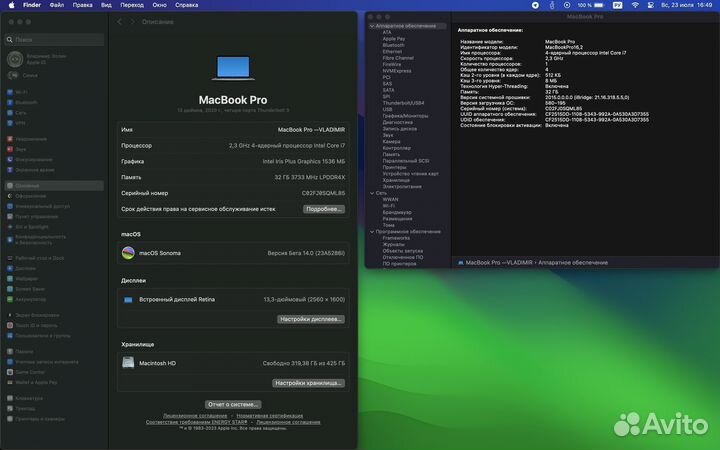720x450 pixels.
Task: Click MacBook Pro —VLADIMIR in the path bar
Action: (499, 263)
